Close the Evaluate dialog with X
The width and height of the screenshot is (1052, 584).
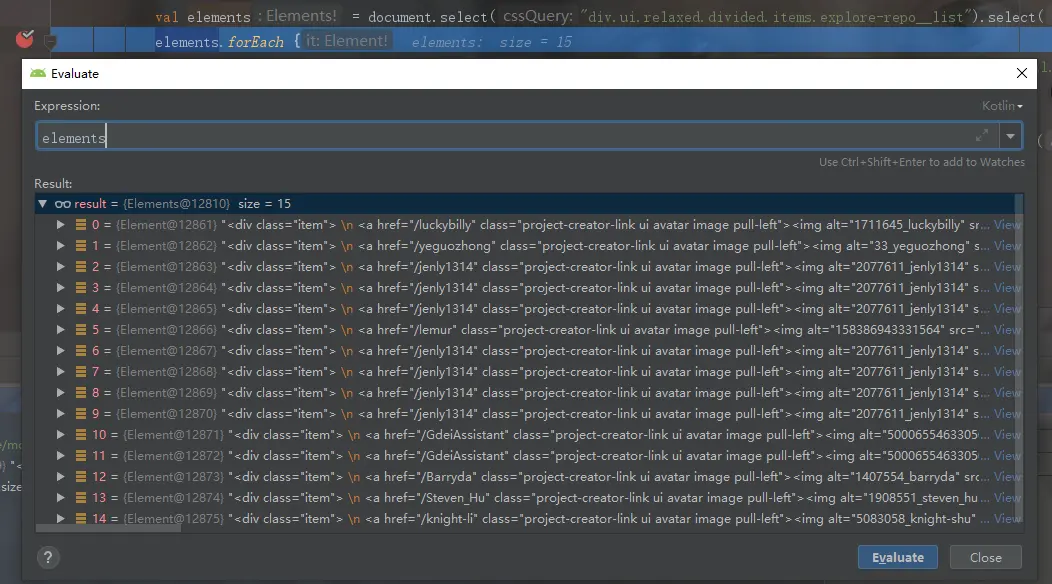click(x=1022, y=73)
